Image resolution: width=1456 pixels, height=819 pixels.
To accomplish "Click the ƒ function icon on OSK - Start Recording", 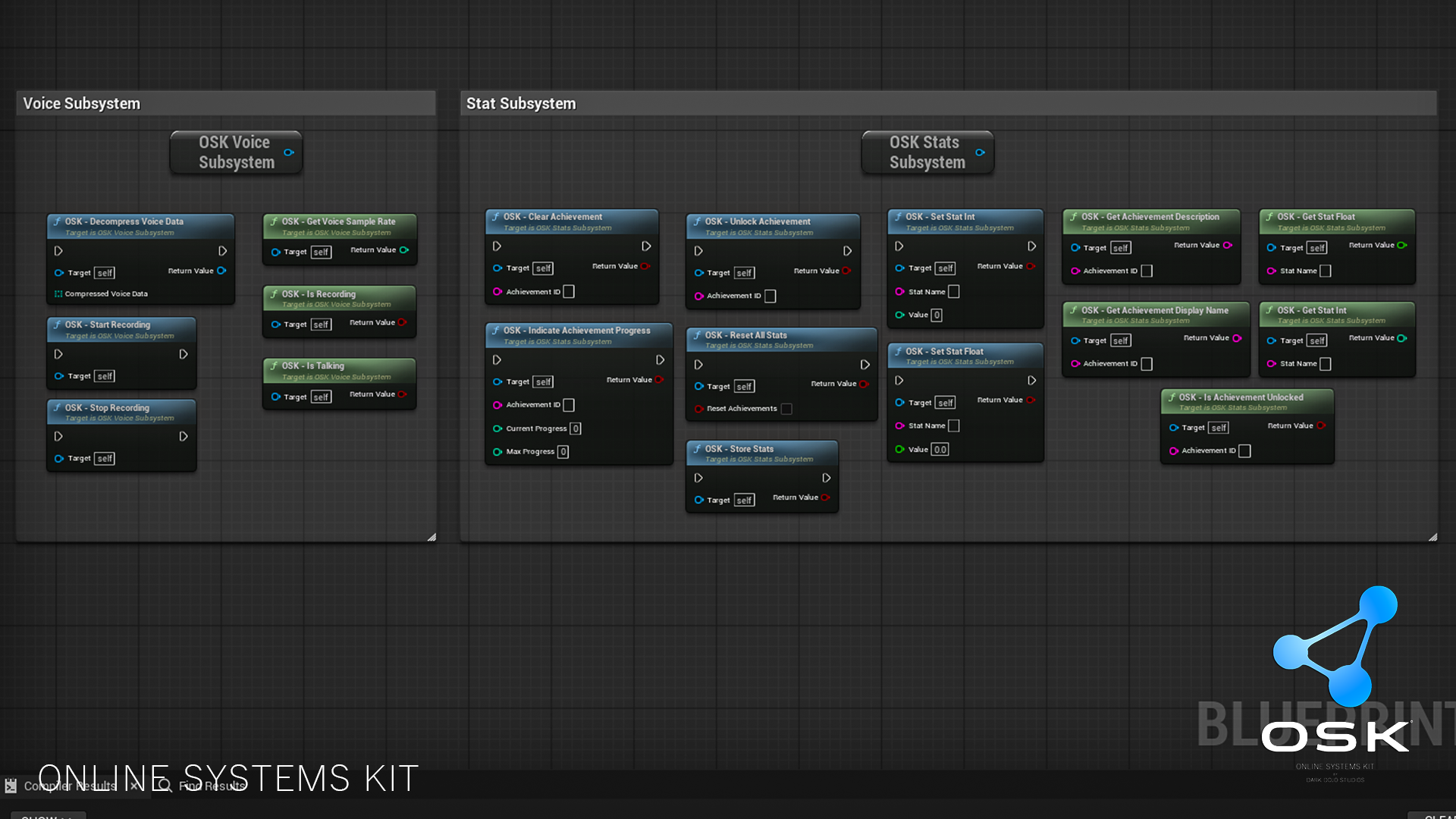I will 56,325.
